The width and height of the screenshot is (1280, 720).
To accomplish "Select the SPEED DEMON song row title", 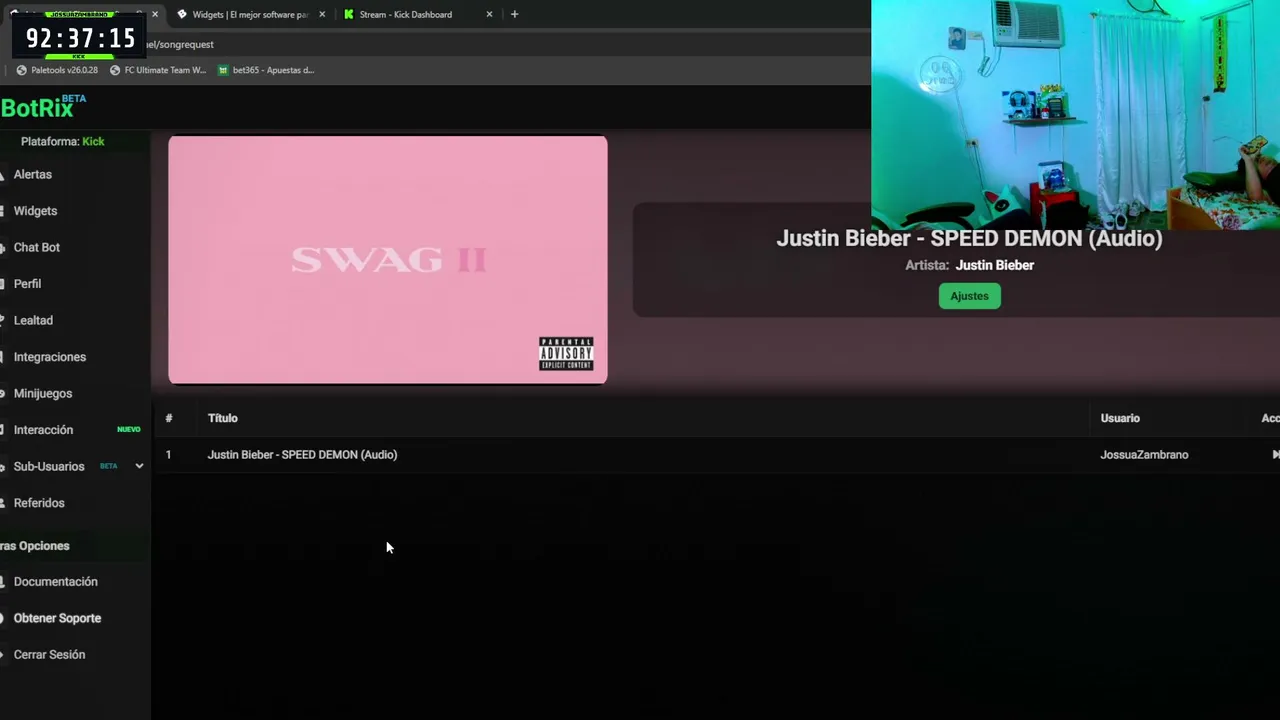I will [302, 455].
